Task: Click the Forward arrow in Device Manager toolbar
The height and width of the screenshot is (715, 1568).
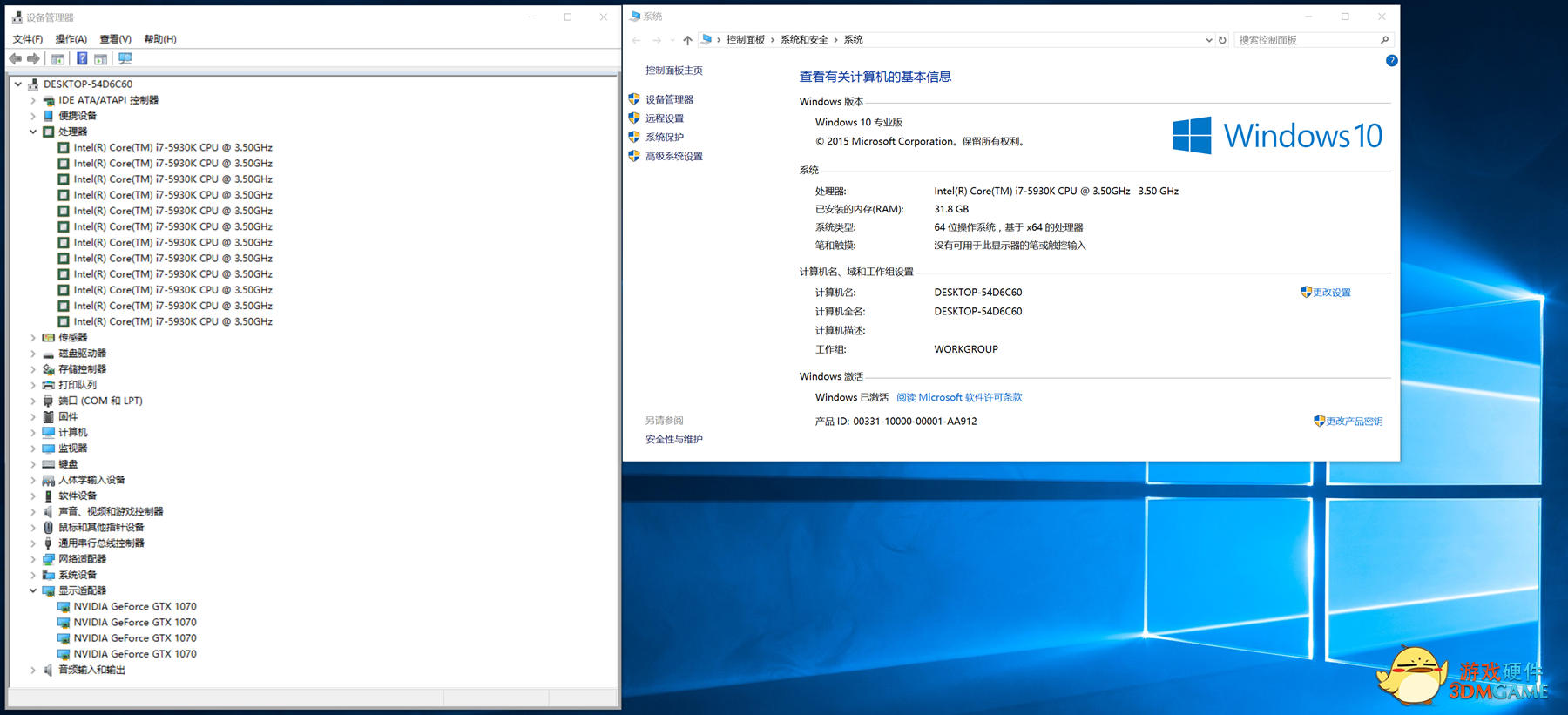Action: pos(33,58)
